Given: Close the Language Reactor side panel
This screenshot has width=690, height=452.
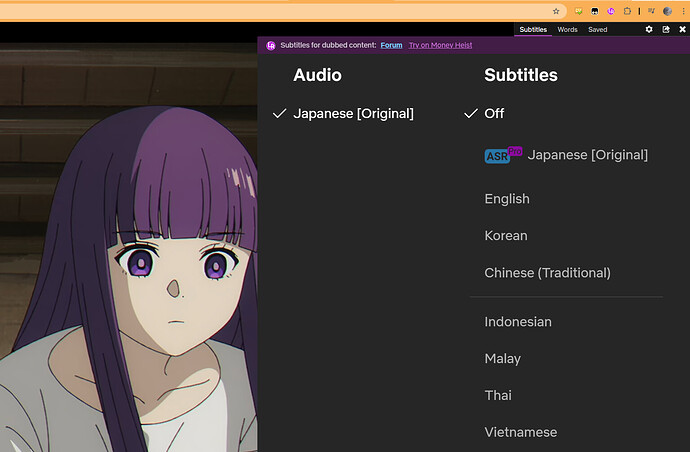Looking at the screenshot, I should (x=681, y=30).
